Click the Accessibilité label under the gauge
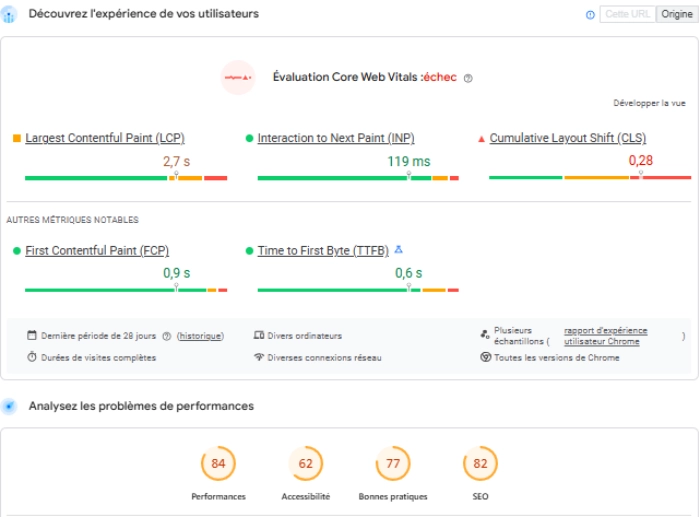The height and width of the screenshot is (517, 700). point(305,496)
